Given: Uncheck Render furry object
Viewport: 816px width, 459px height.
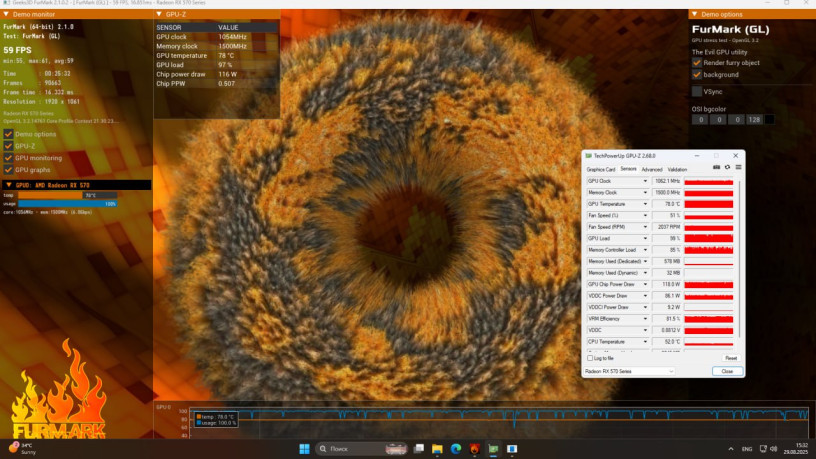Looking at the screenshot, I should click(x=697, y=62).
